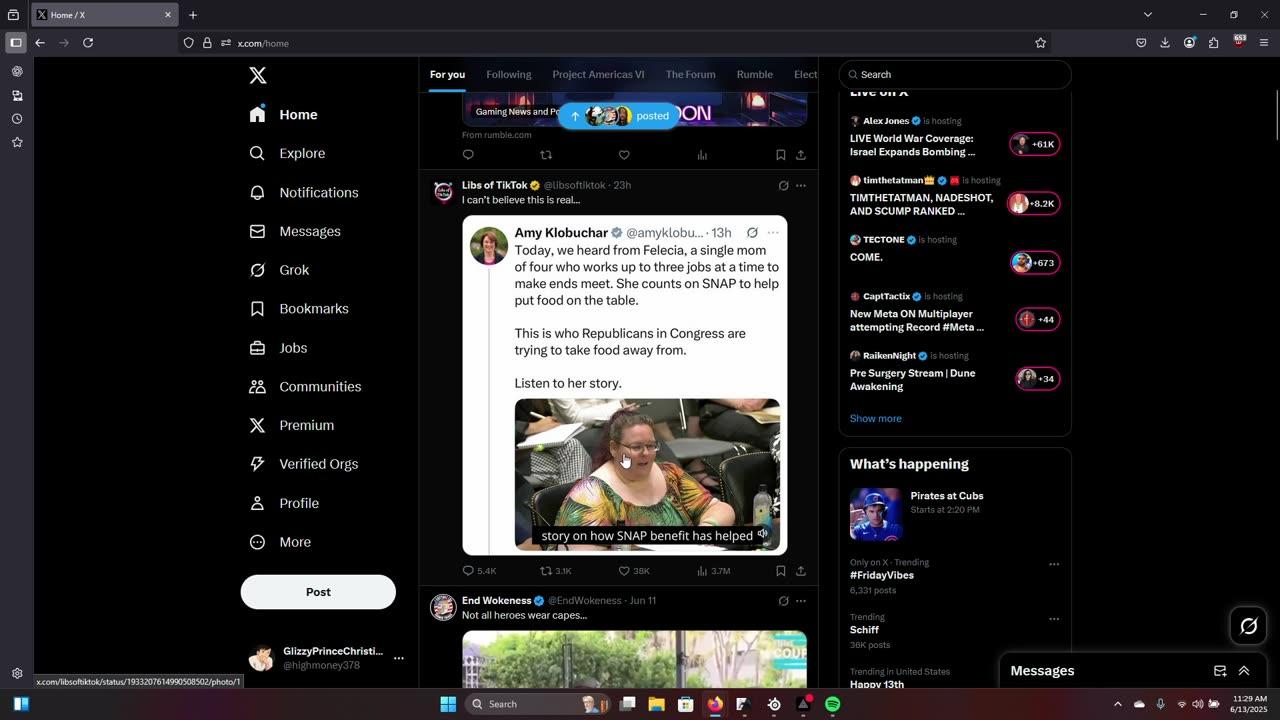Open the Windows Start menu
1280x720 pixels.
point(448,704)
